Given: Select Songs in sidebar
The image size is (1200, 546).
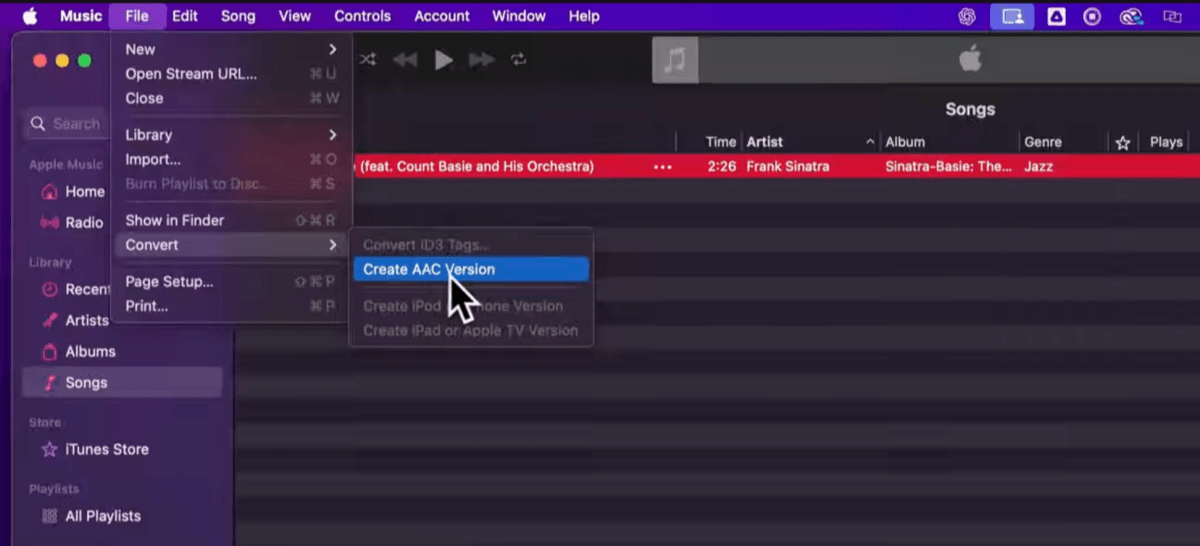Looking at the screenshot, I should pyautogui.click(x=122, y=382).
